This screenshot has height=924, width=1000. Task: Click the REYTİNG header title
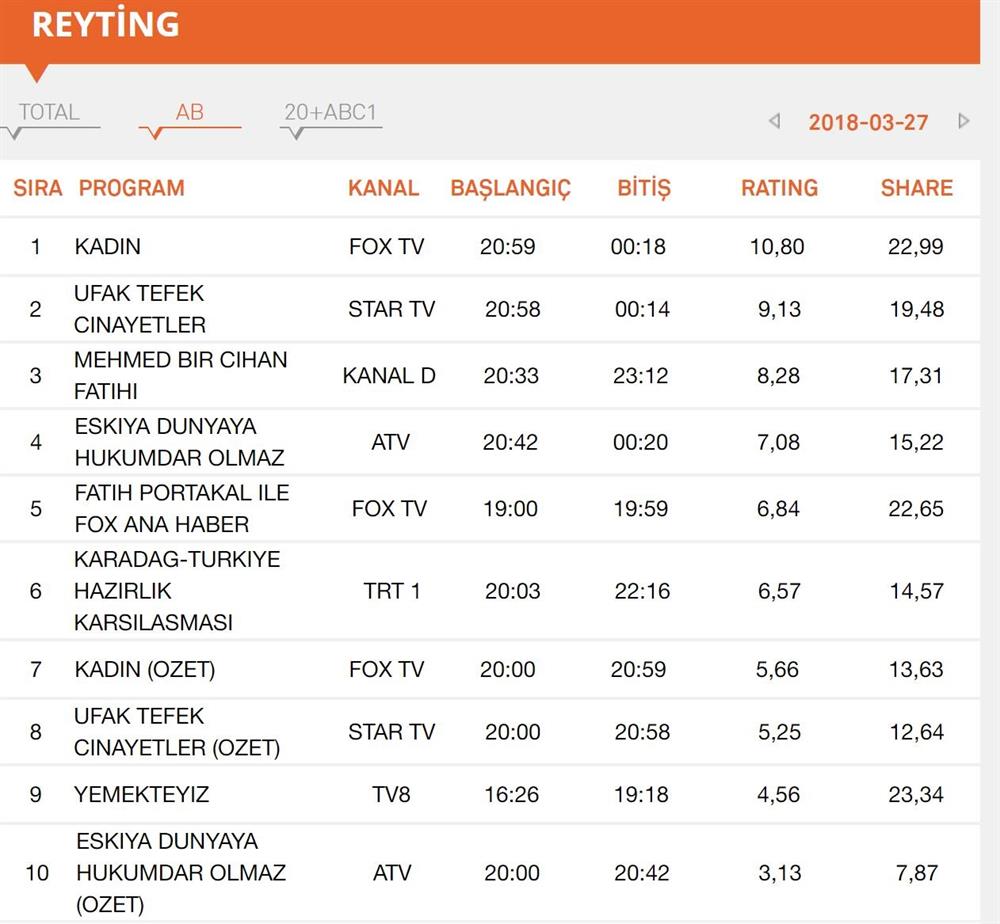tap(105, 25)
